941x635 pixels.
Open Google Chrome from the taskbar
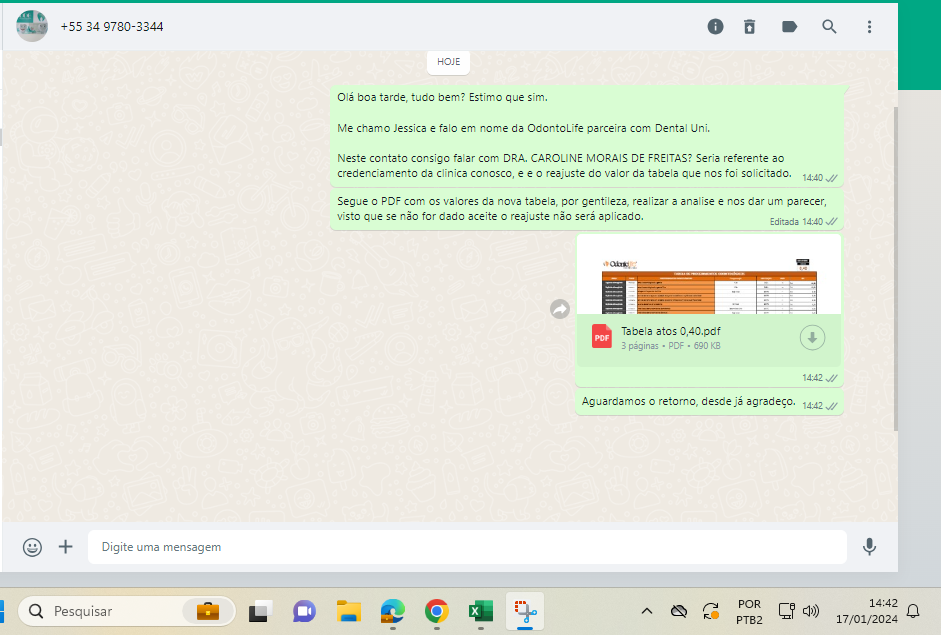(x=436, y=611)
